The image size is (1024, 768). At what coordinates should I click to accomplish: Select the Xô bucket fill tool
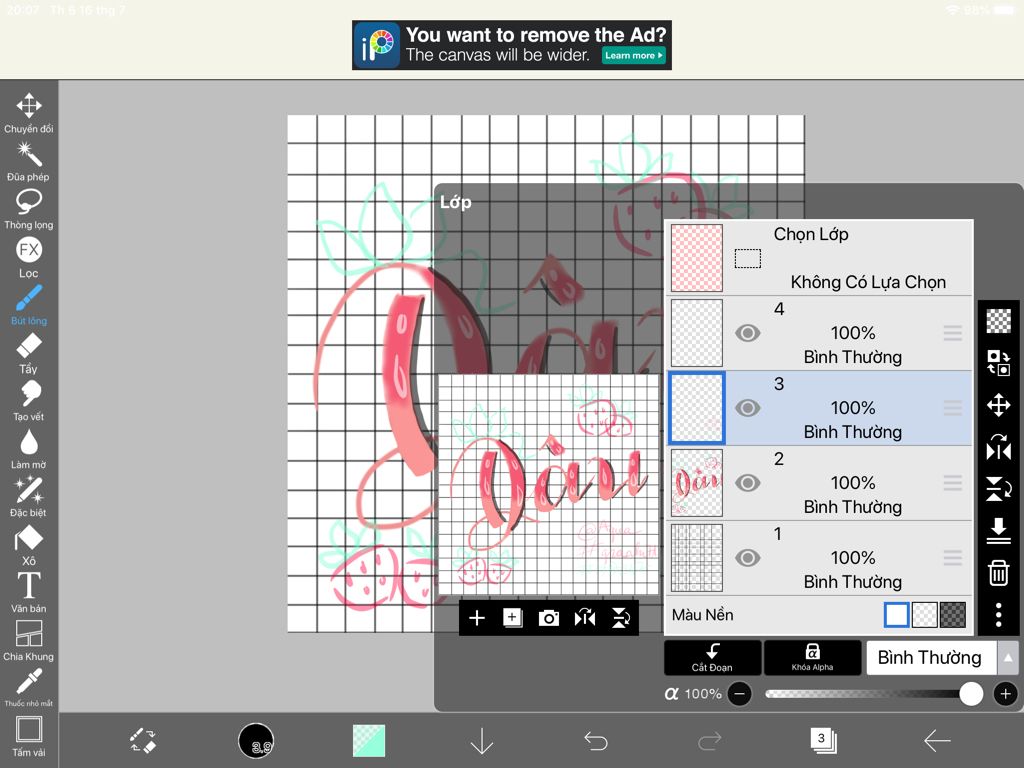click(x=29, y=545)
